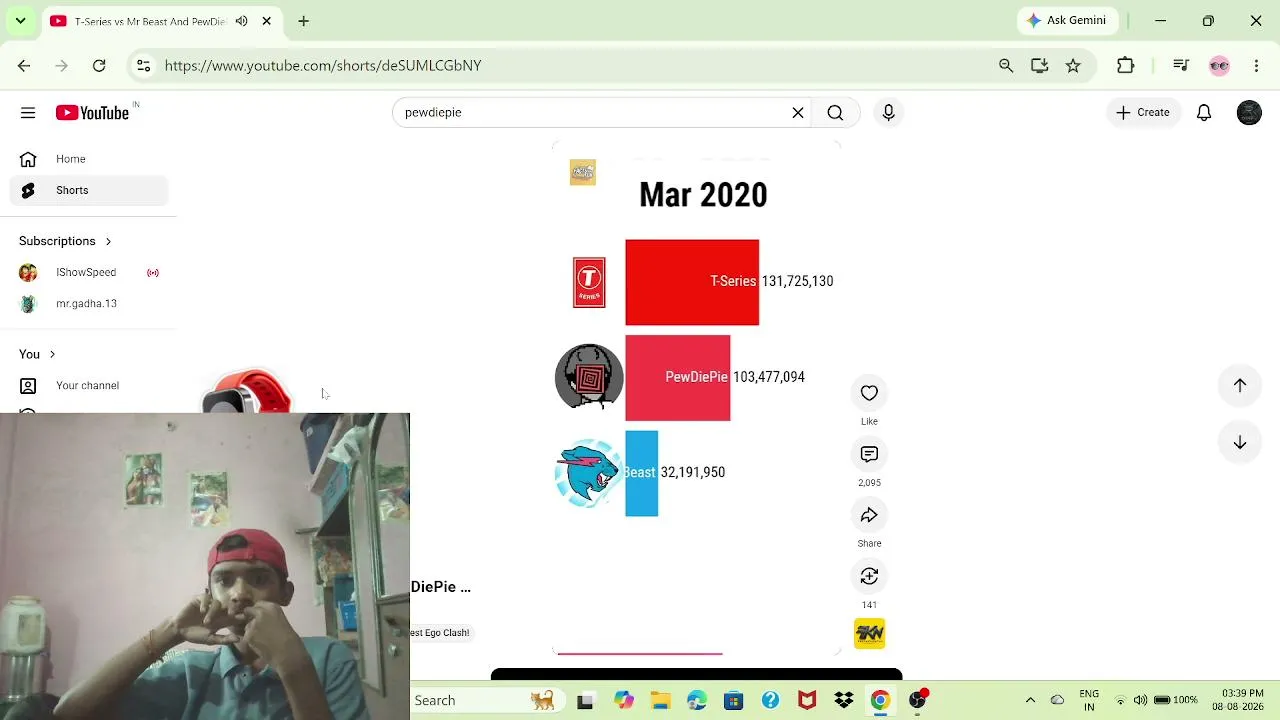Open the Wi-Fi network tray icon
Screen dimensions: 1280x720
[1120, 701]
